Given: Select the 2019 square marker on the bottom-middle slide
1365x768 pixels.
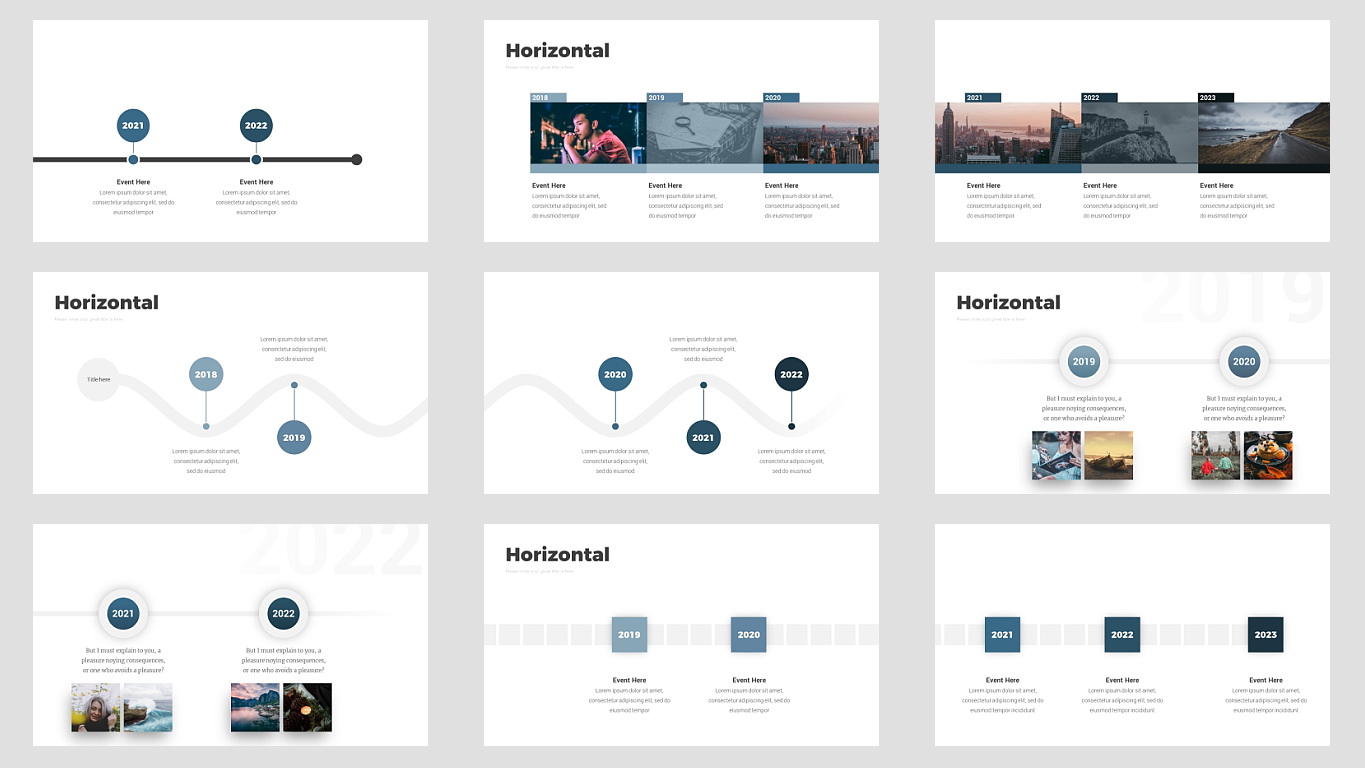Looking at the screenshot, I should 629,634.
